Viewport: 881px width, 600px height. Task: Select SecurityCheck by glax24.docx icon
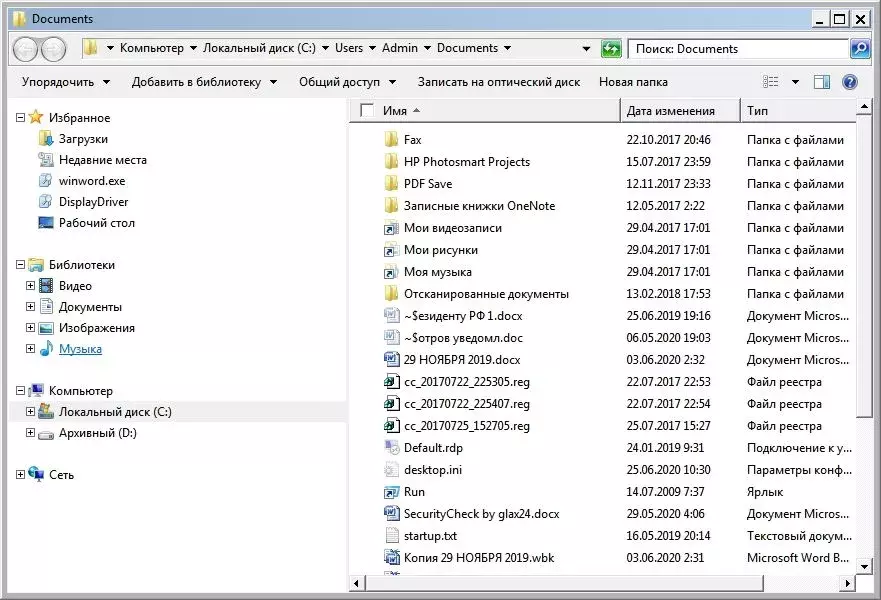391,513
